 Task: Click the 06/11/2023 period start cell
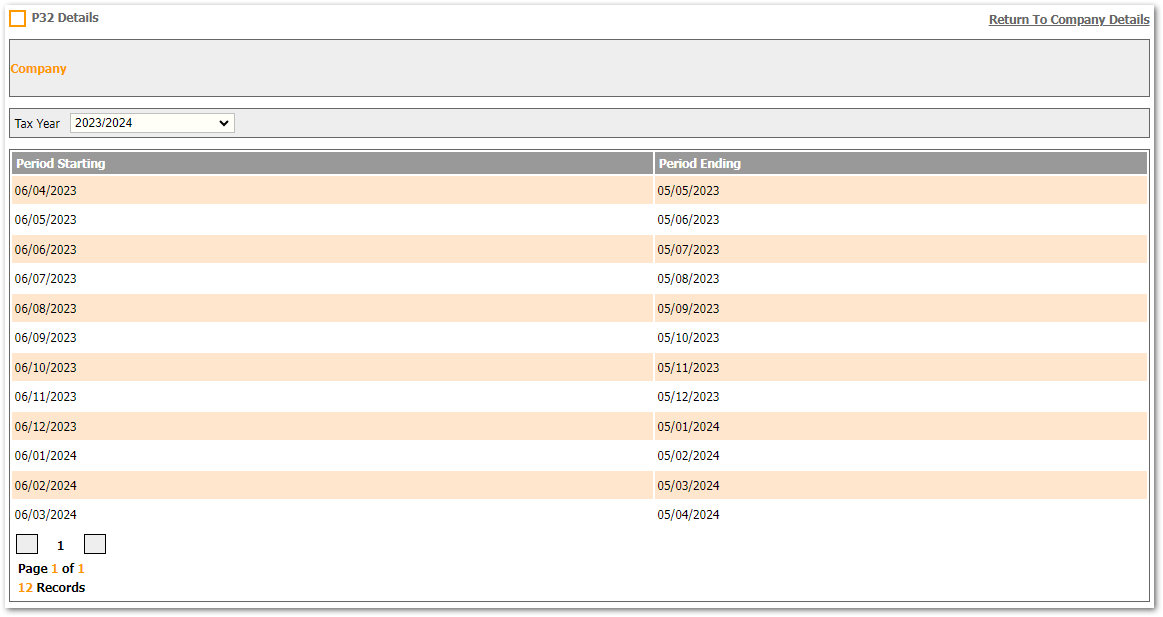[x=45, y=397]
